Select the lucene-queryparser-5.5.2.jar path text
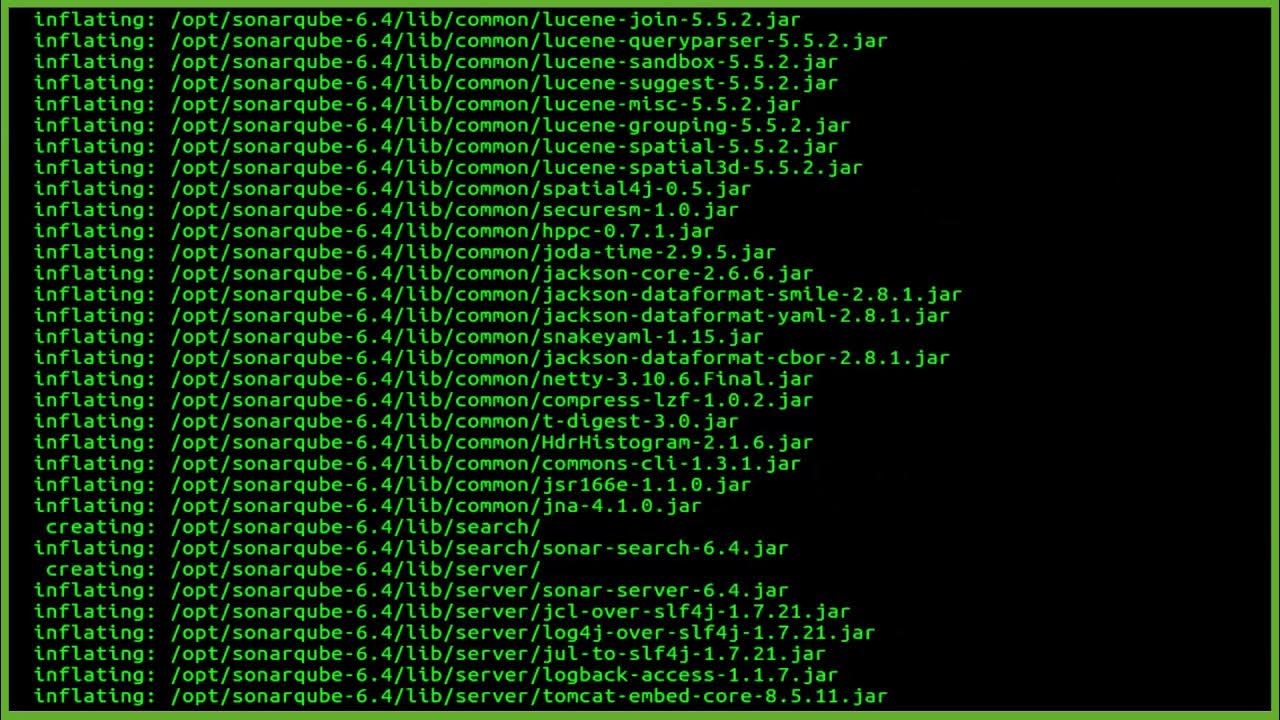 (529, 41)
